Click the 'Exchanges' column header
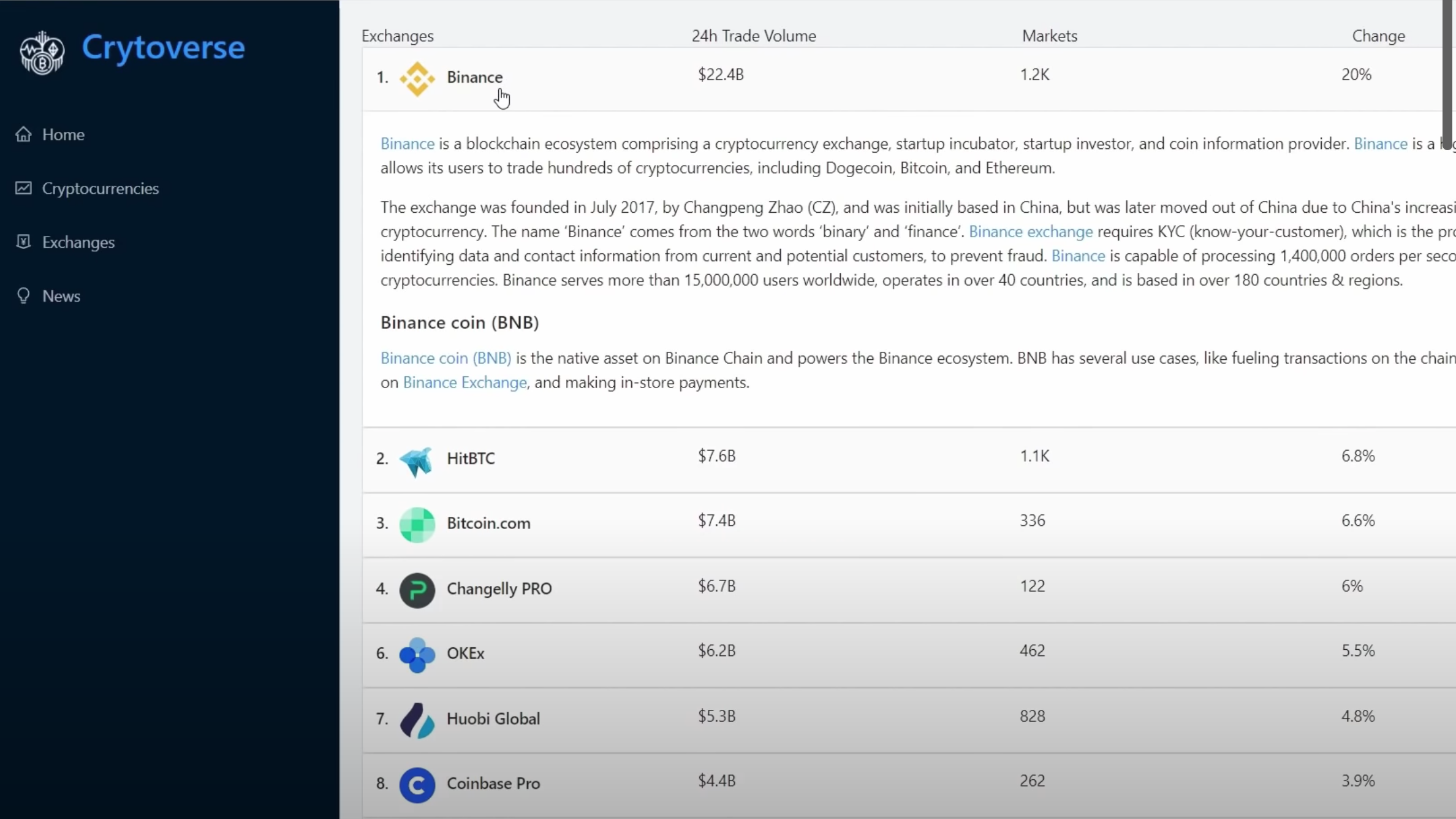 coord(398,36)
